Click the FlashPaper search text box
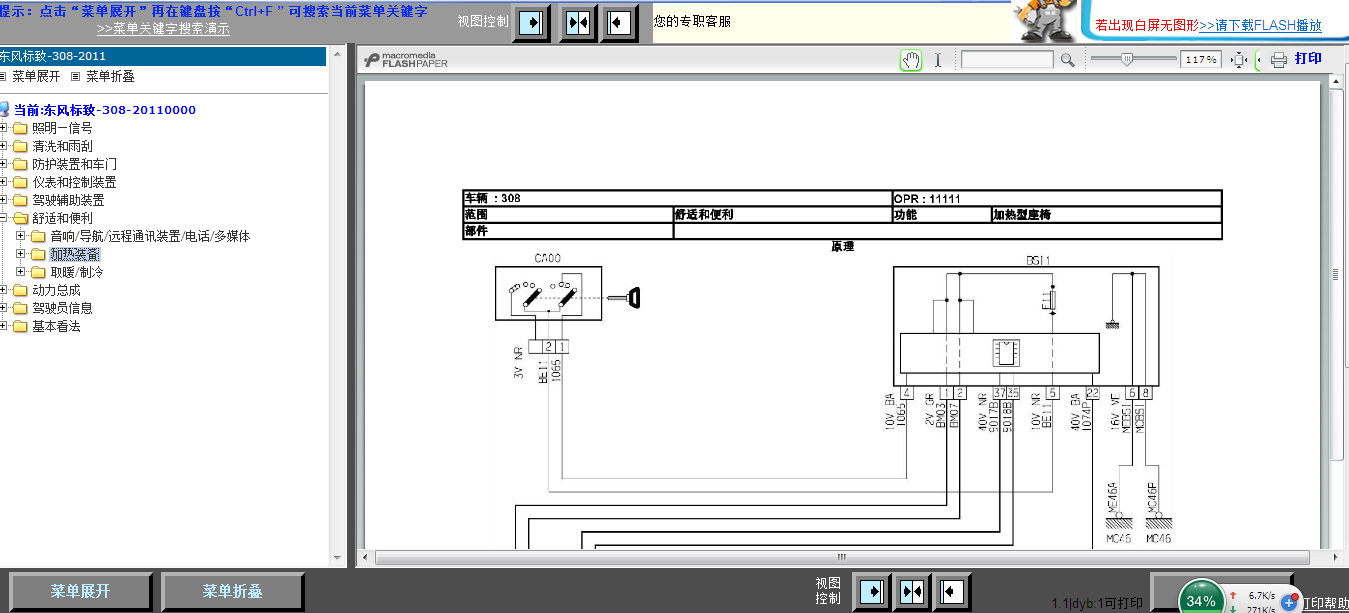 click(1007, 60)
